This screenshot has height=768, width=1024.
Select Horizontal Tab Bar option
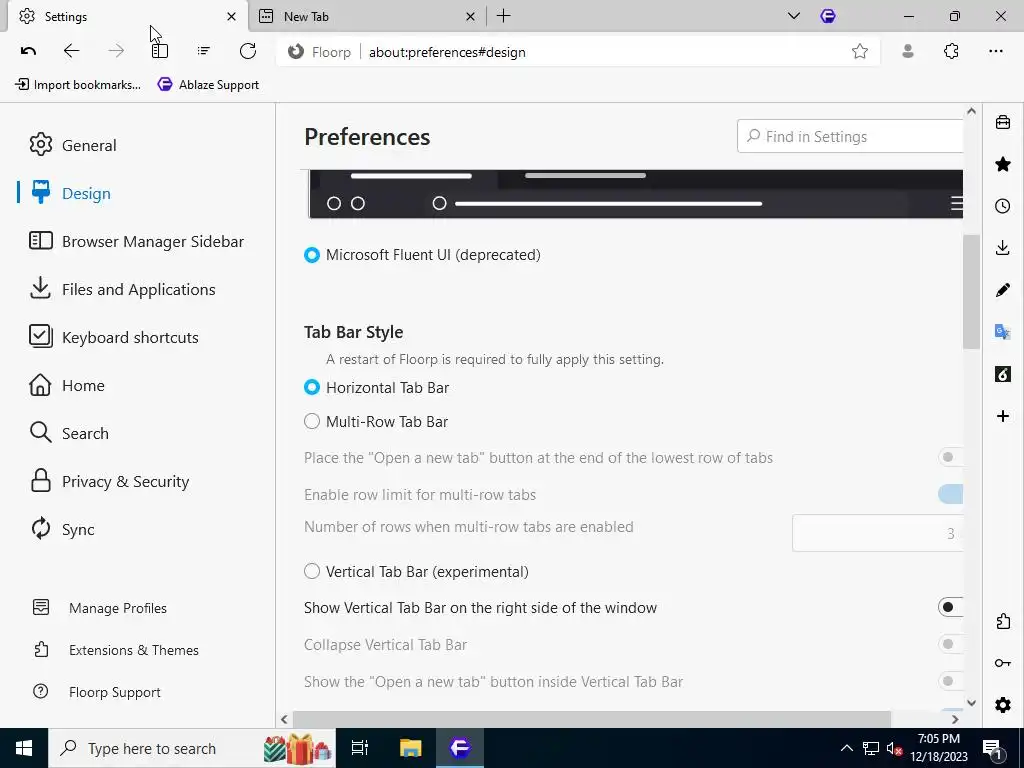(312, 387)
